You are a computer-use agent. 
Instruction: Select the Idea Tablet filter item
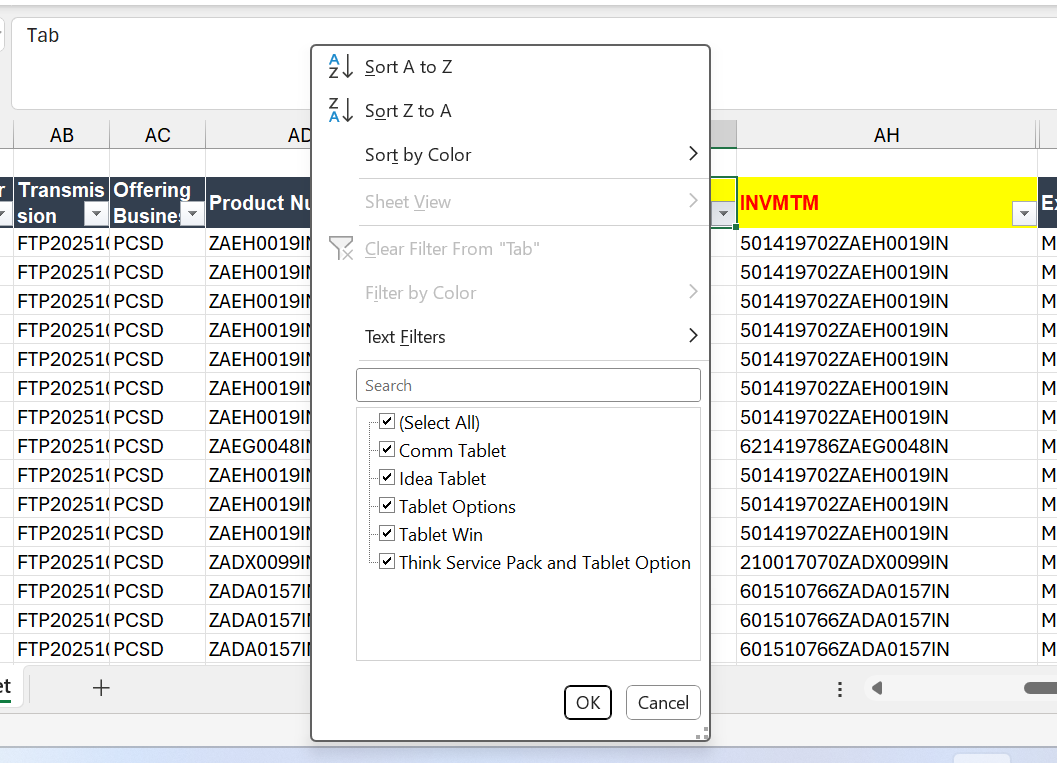pos(442,479)
